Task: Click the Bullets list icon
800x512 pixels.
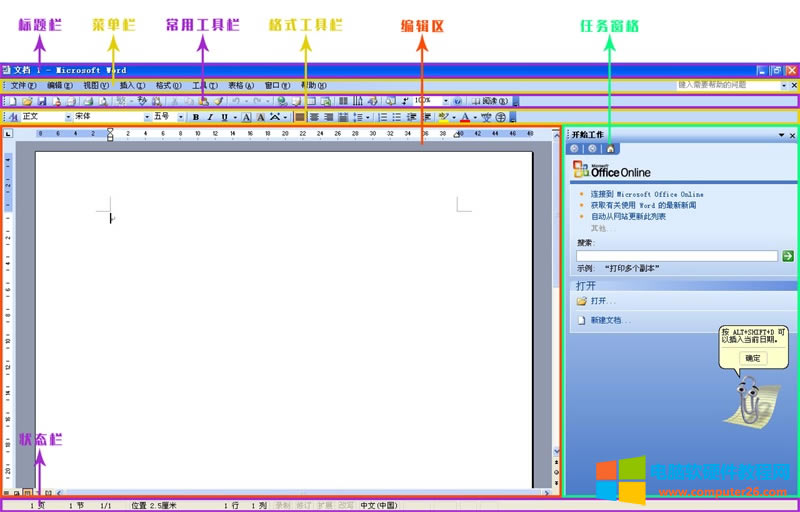Action: click(x=397, y=117)
